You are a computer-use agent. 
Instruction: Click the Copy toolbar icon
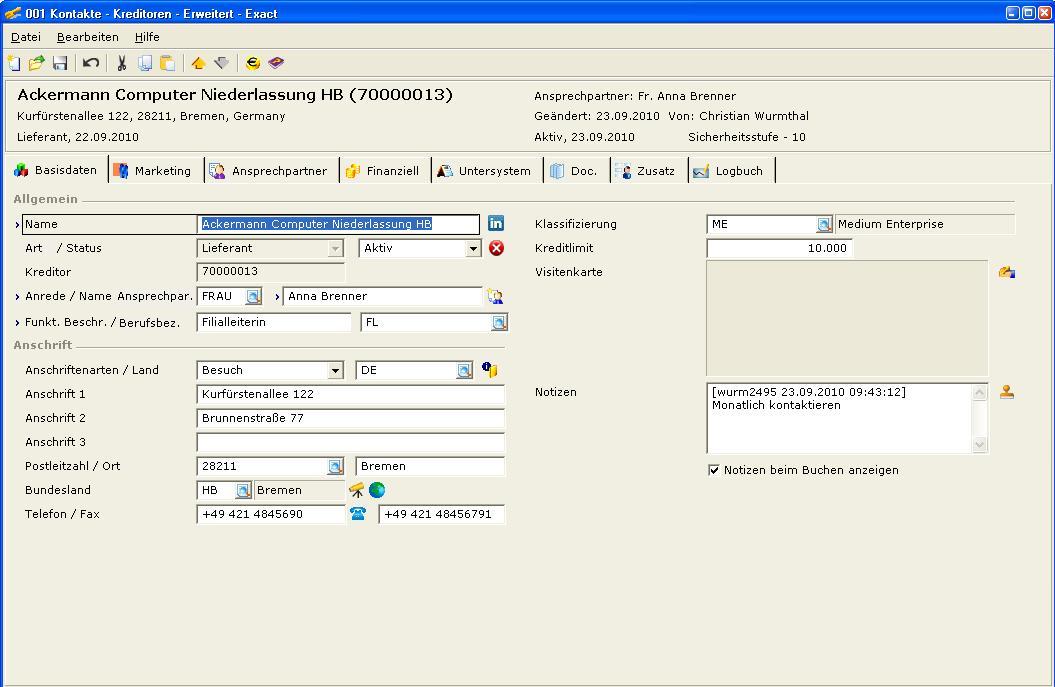pos(145,63)
